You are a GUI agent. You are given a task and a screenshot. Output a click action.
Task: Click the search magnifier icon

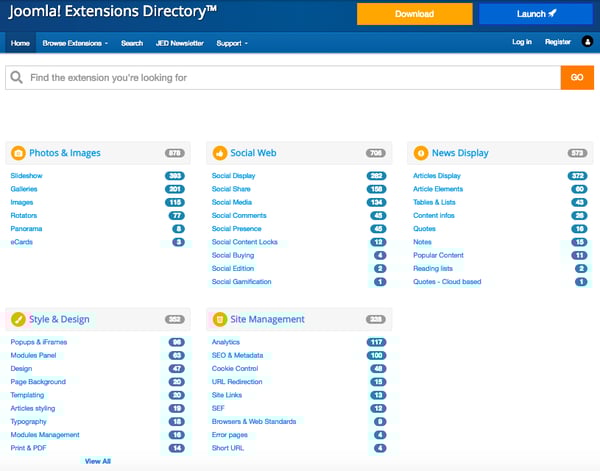click(x=16, y=77)
